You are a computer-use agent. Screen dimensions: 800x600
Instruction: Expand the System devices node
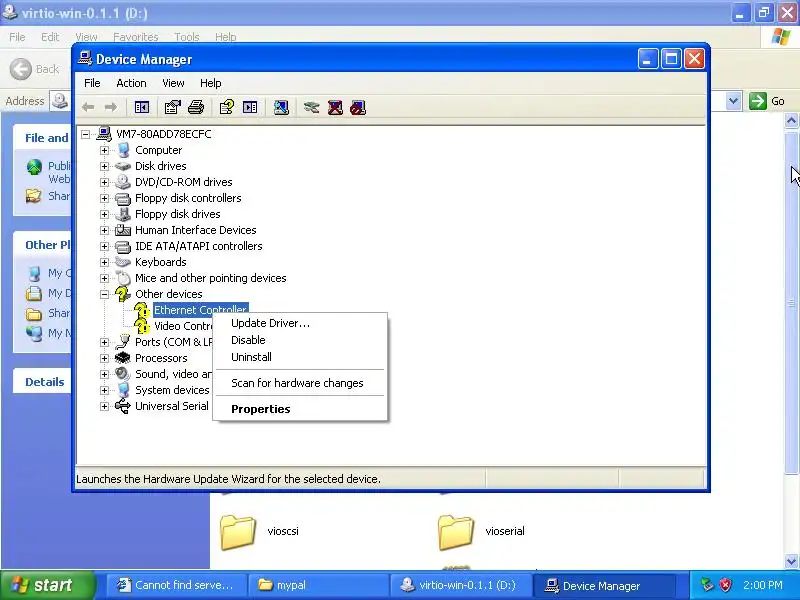[x=105, y=390]
